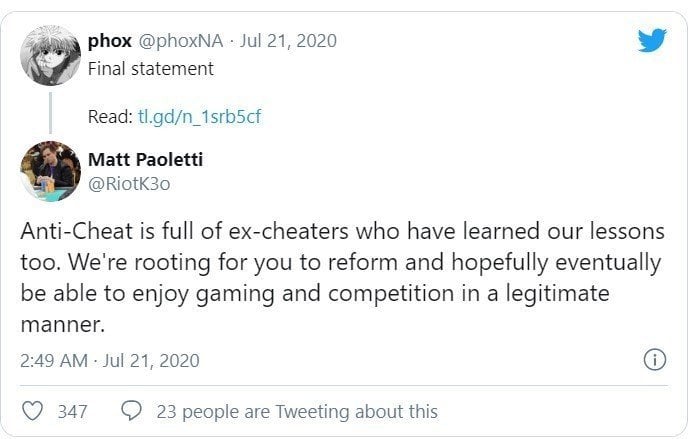Click the reply speech bubble icon
Screen dimensions: 699x439
(x=132, y=411)
